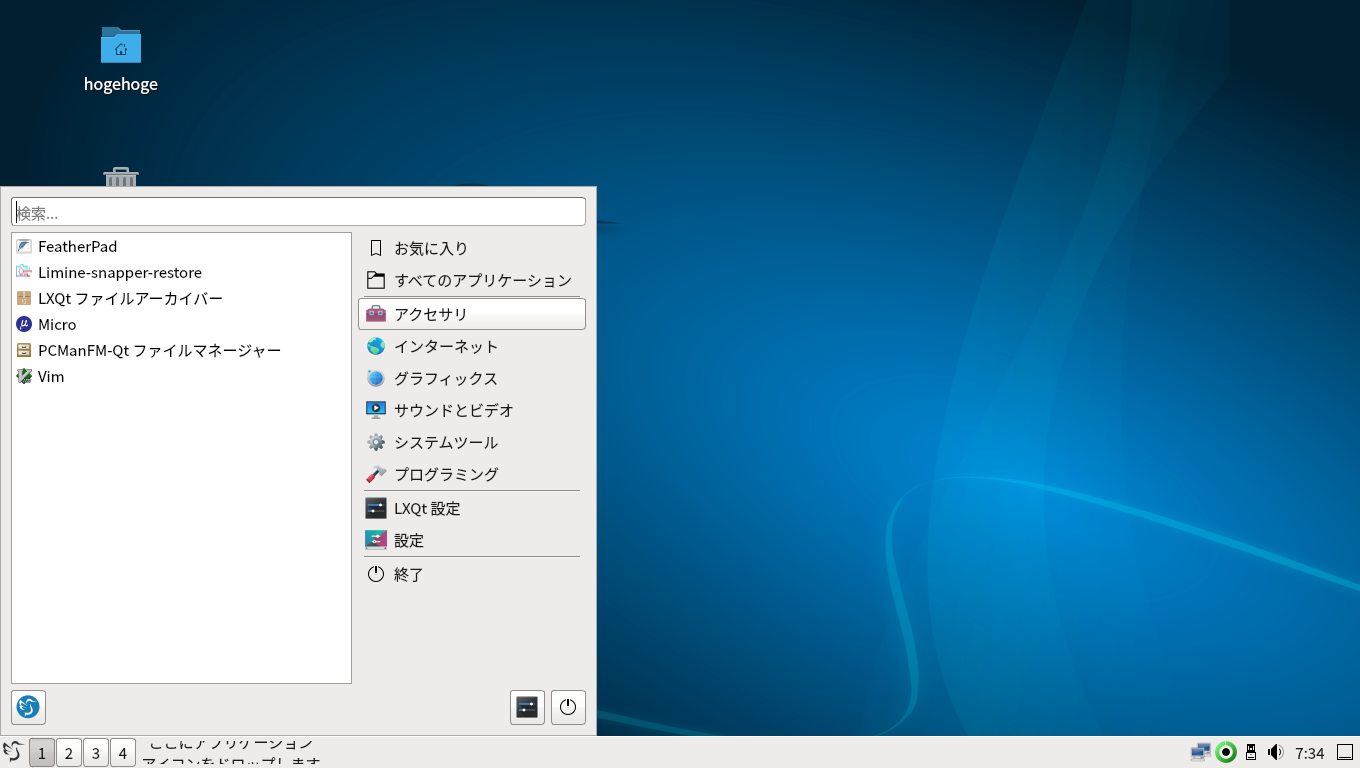Expand the インターネット category
This screenshot has width=1360, height=768.
(445, 346)
